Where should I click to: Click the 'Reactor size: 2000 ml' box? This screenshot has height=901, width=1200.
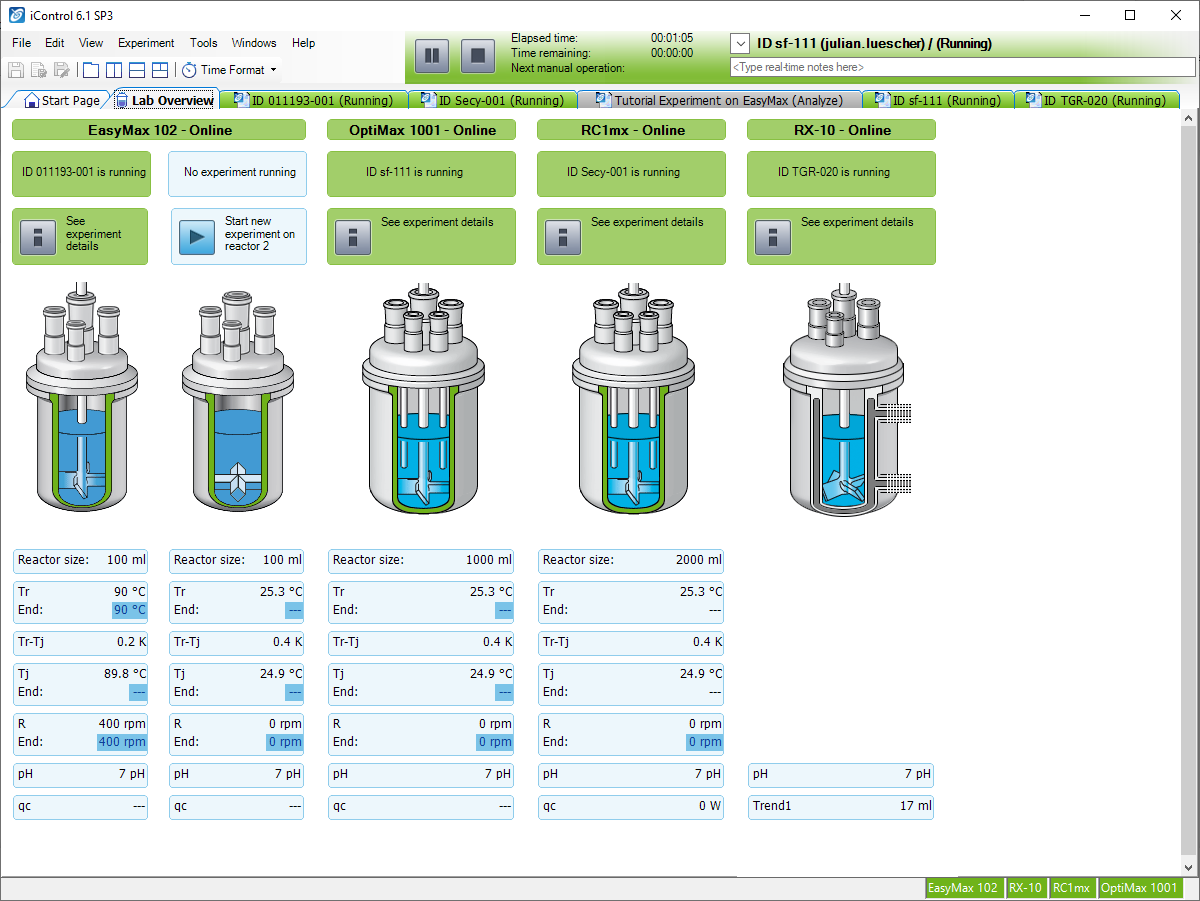631,560
